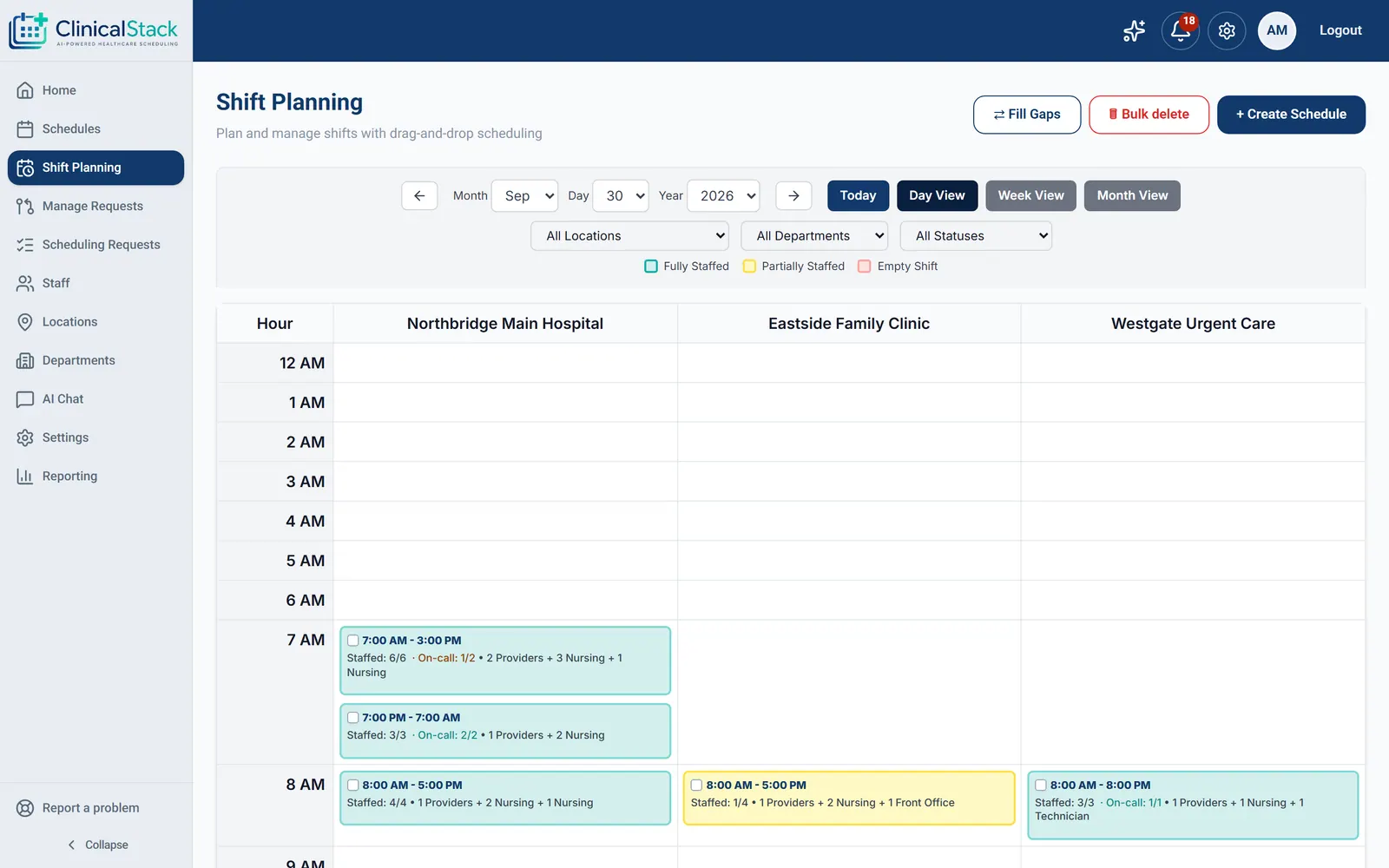The width and height of the screenshot is (1389, 868).
Task: Click the AI Chat bubble icon
Action: (25, 399)
